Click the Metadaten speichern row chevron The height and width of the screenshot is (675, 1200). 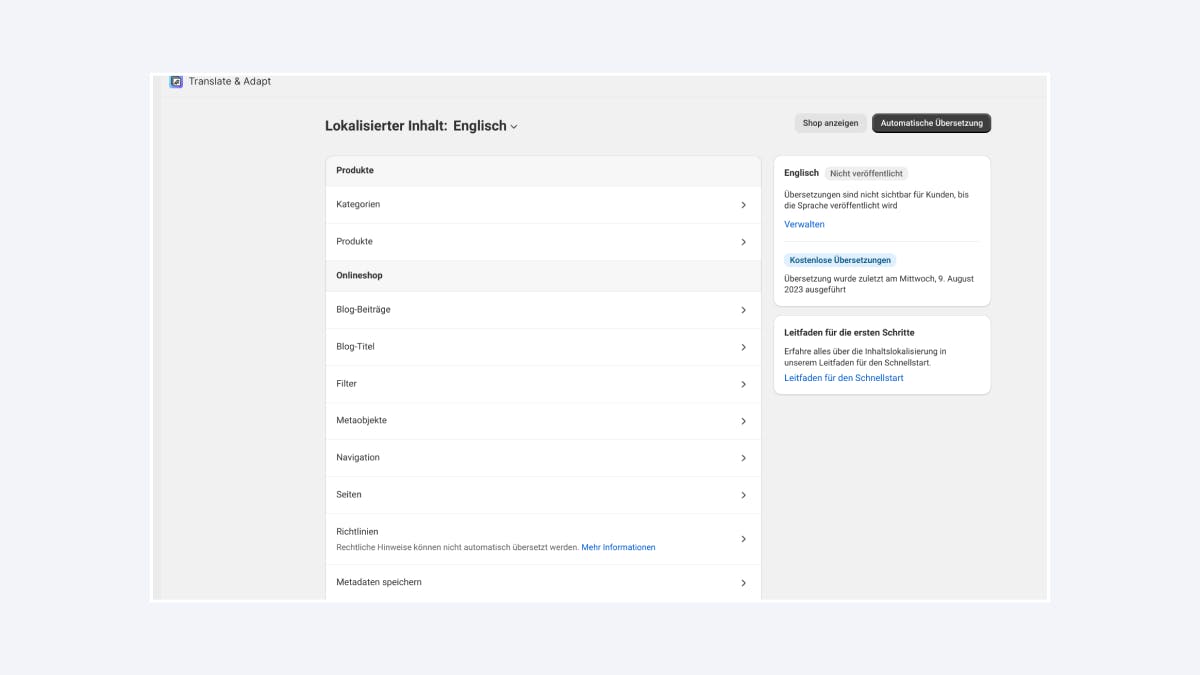pos(743,583)
